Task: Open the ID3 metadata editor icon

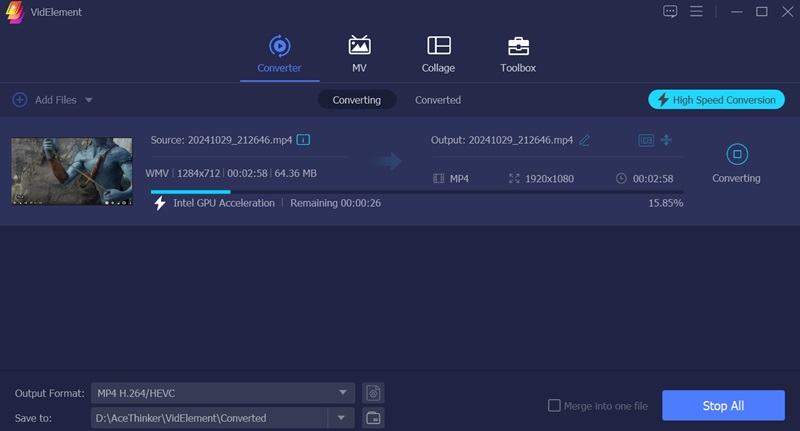Action: coord(646,140)
